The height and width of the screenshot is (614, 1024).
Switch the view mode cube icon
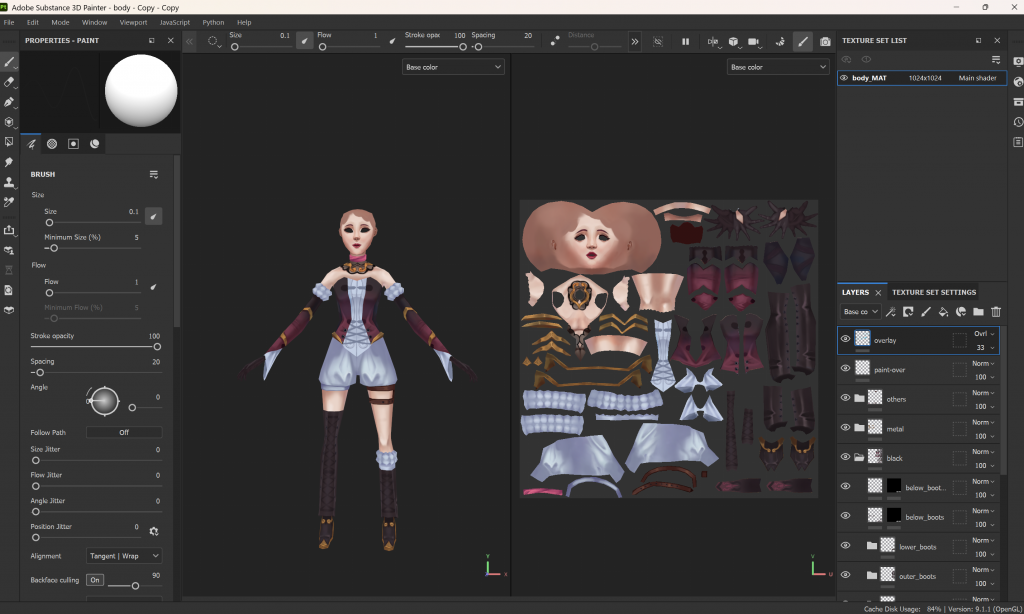coord(733,41)
